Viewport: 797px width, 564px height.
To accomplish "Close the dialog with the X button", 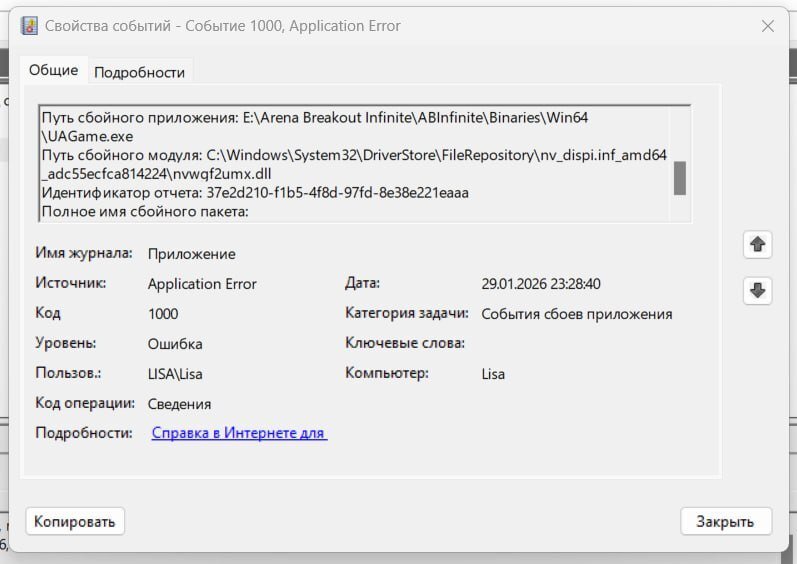I will (767, 26).
